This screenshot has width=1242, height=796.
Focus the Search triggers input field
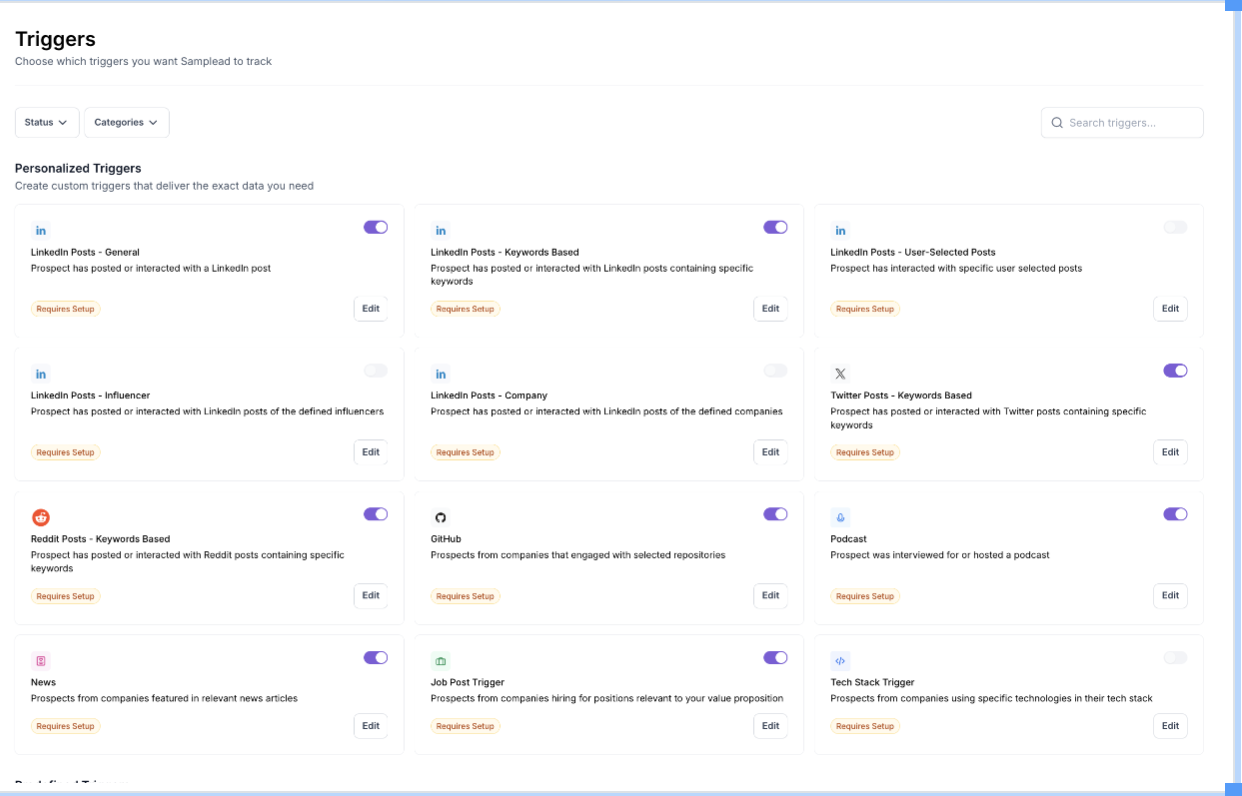(x=1122, y=123)
